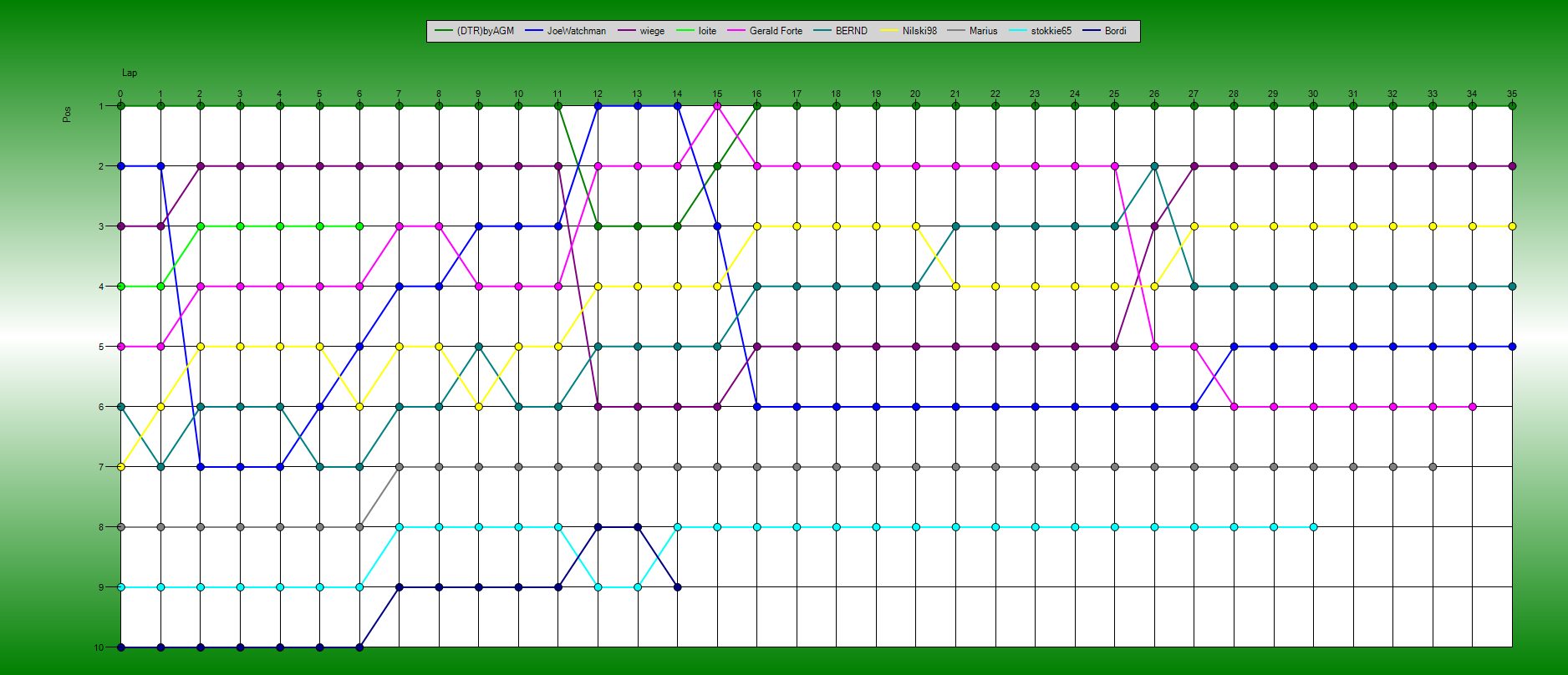This screenshot has height=675, width=1568.
Task: Click position label 5 on left axis
Action: [101, 347]
